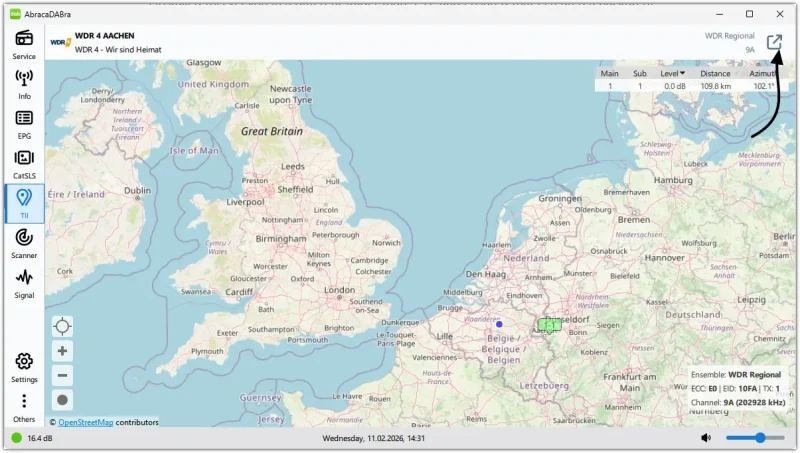Zoom out on the map
The image size is (800, 453).
pyautogui.click(x=63, y=375)
